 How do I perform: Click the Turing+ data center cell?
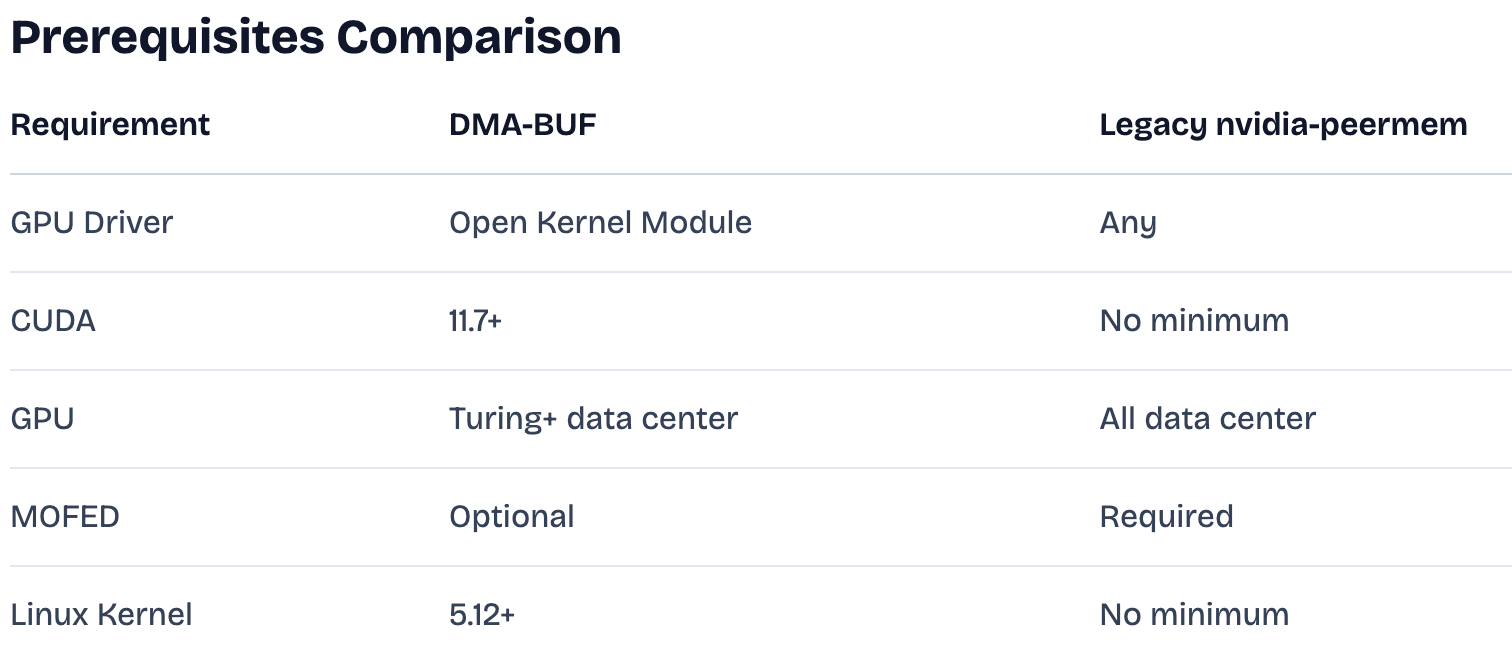593,418
